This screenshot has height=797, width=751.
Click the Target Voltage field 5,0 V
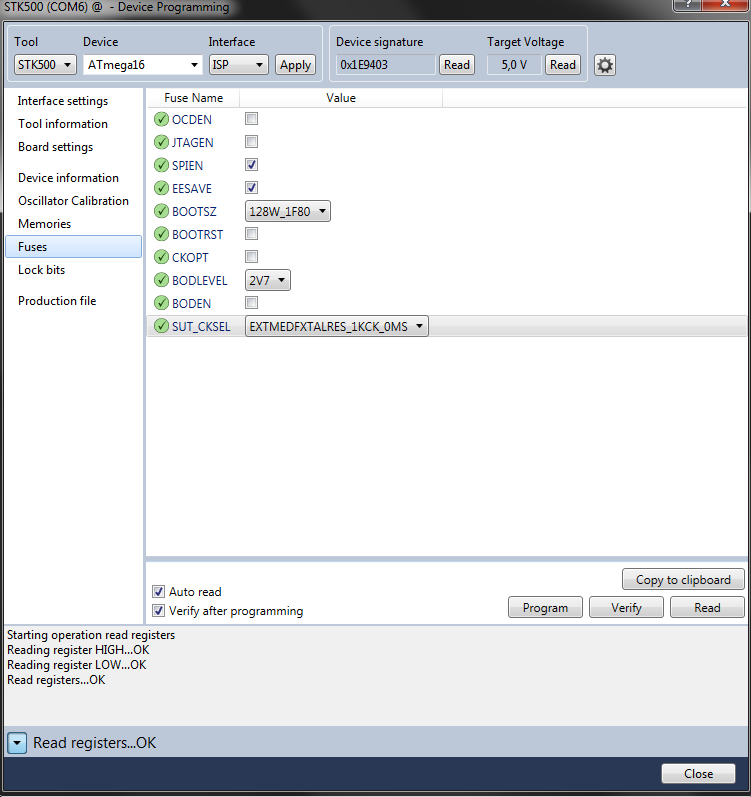514,65
